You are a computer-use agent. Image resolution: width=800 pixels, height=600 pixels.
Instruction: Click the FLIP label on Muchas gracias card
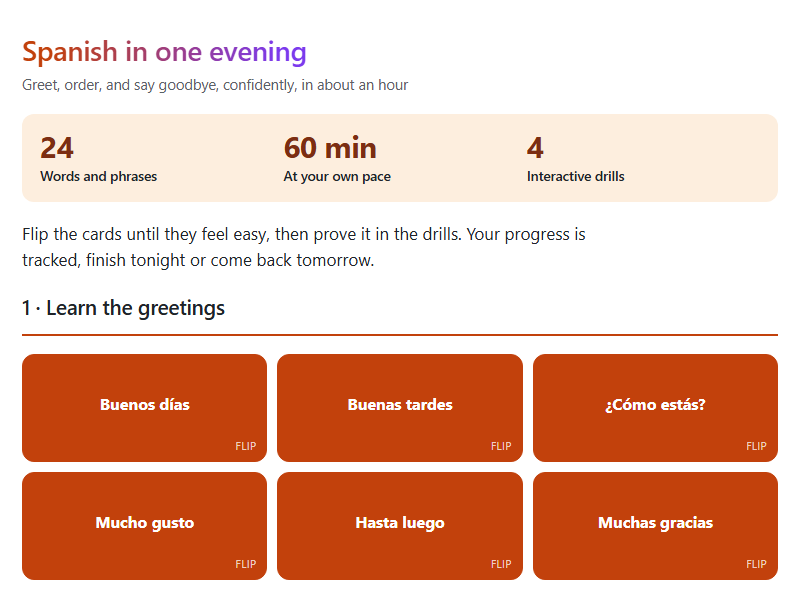(756, 564)
